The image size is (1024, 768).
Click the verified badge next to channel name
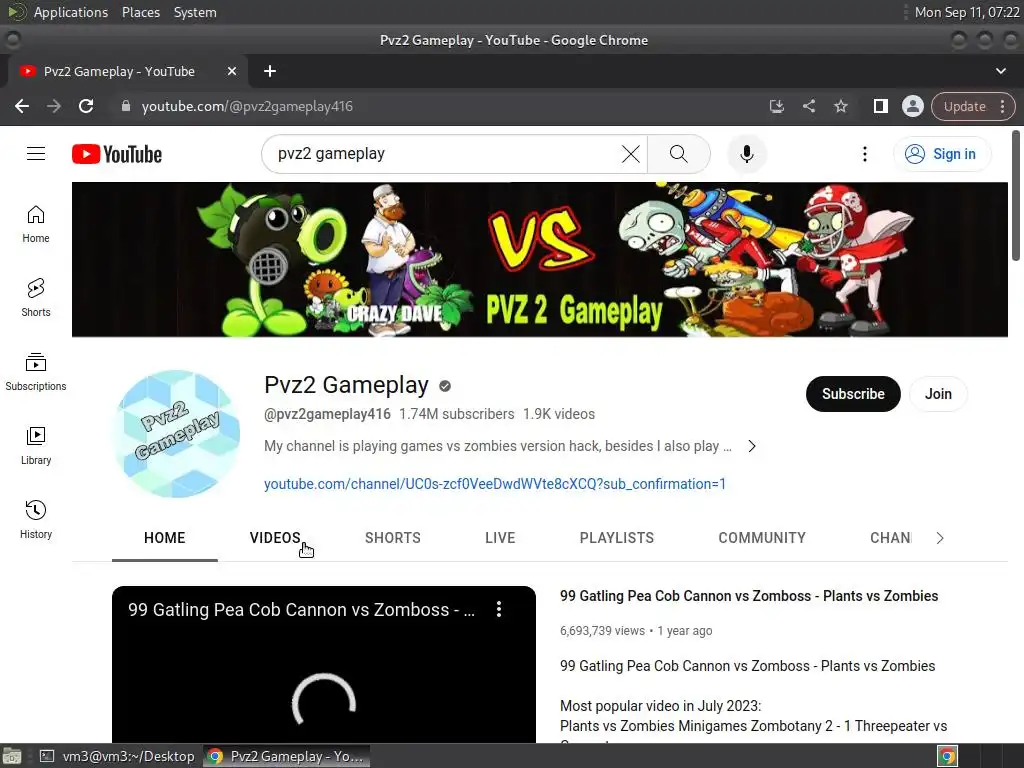tap(445, 386)
